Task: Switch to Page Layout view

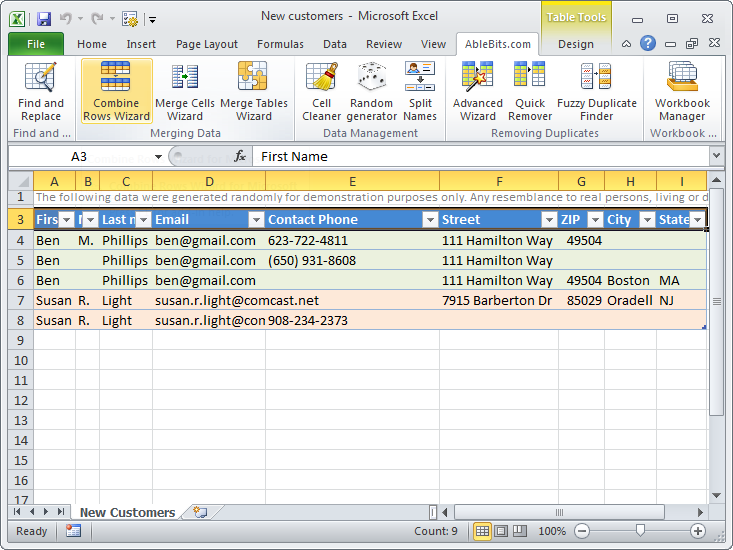Action: pyautogui.click(x=501, y=531)
